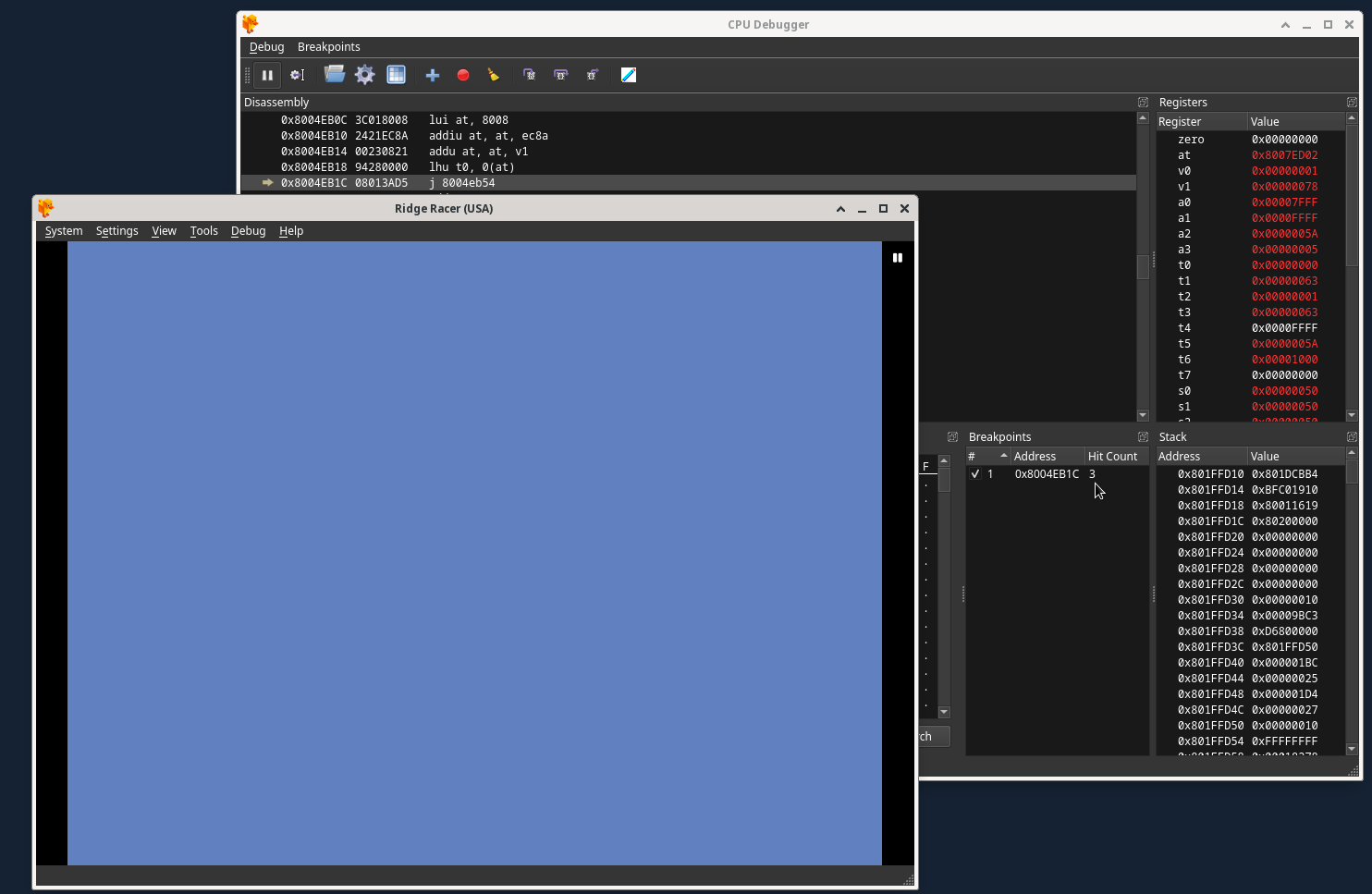
Task: Click the Trace pencil icon in the toolbar
Action: pos(629,75)
